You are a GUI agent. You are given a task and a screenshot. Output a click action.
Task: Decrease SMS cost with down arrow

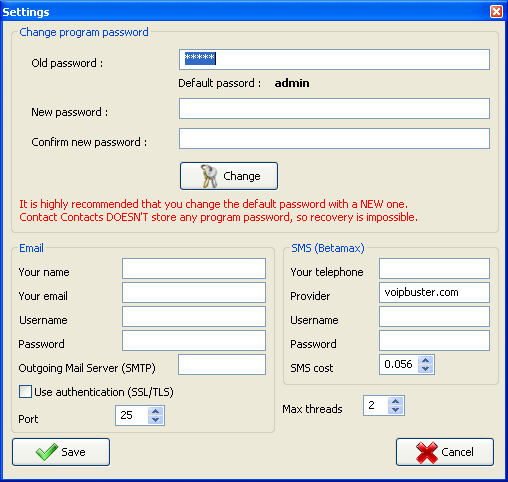426,369
